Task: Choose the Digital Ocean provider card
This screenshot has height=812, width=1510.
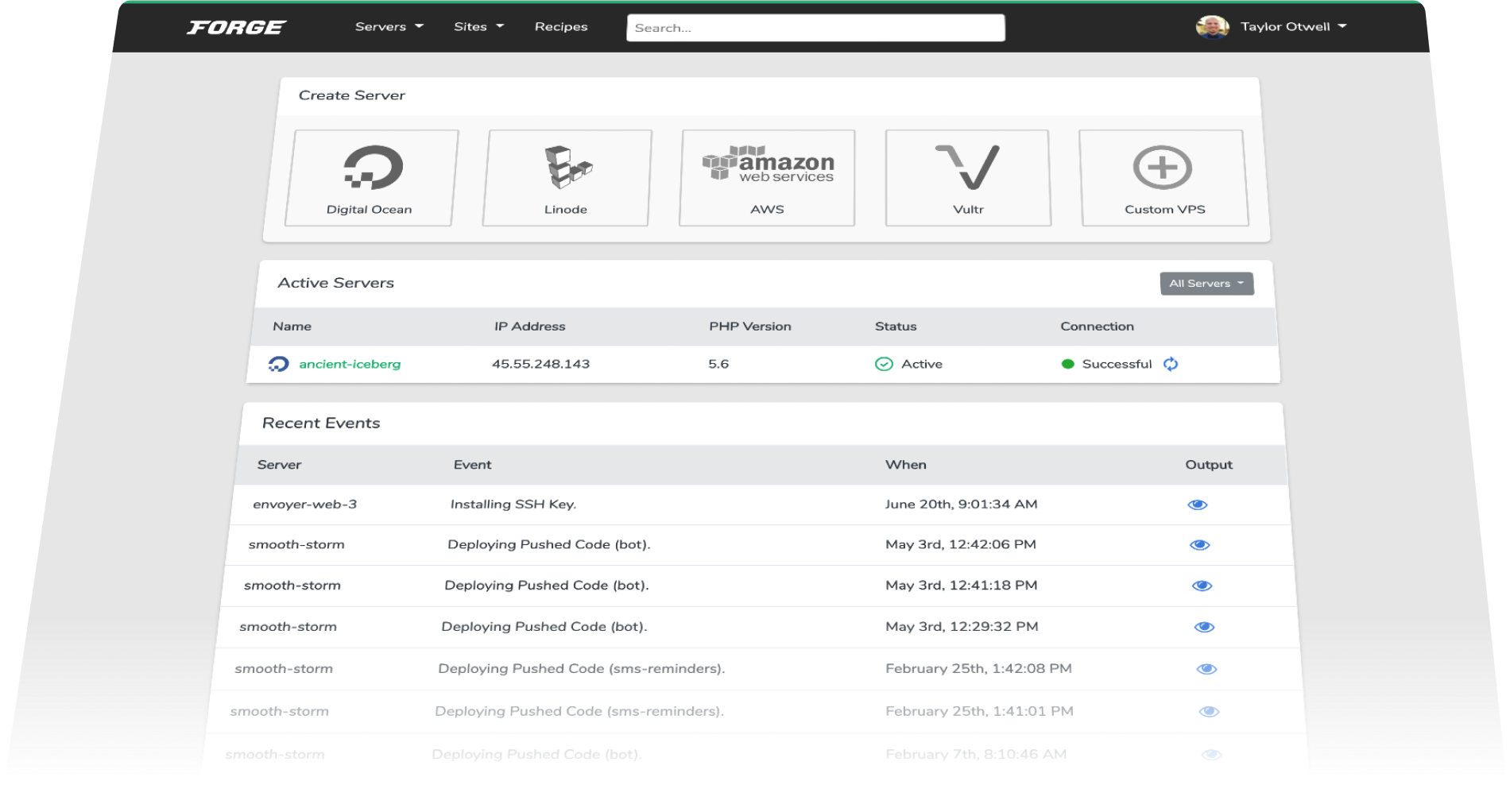Action: coord(370,178)
